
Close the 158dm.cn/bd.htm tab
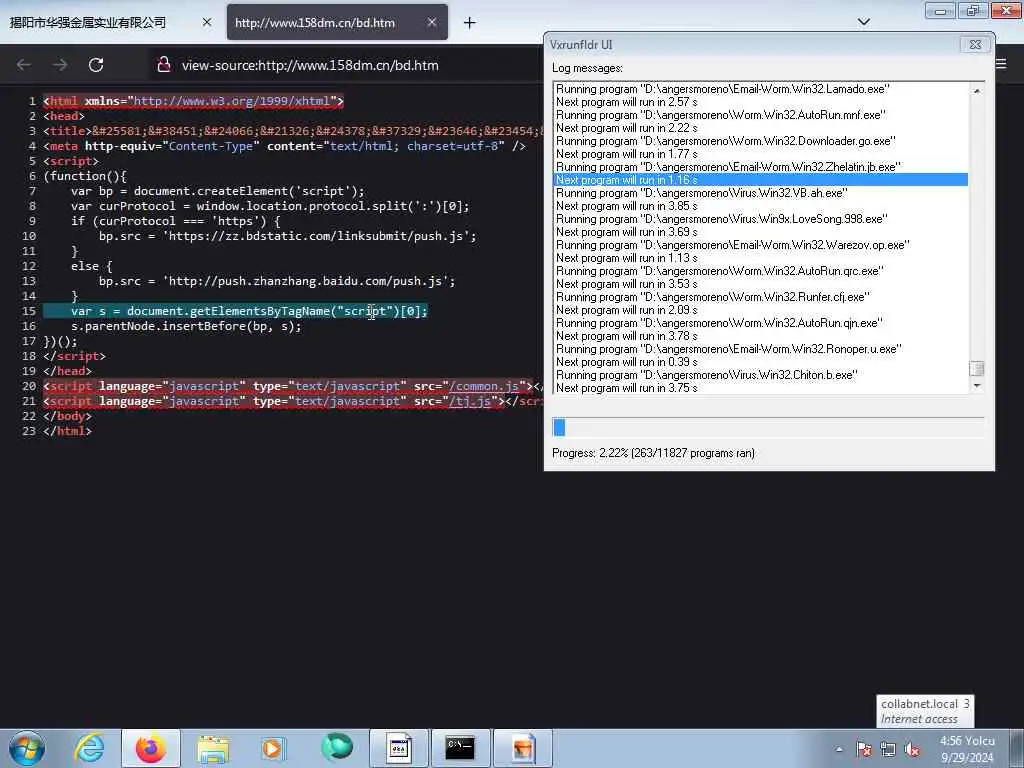tap(432, 22)
